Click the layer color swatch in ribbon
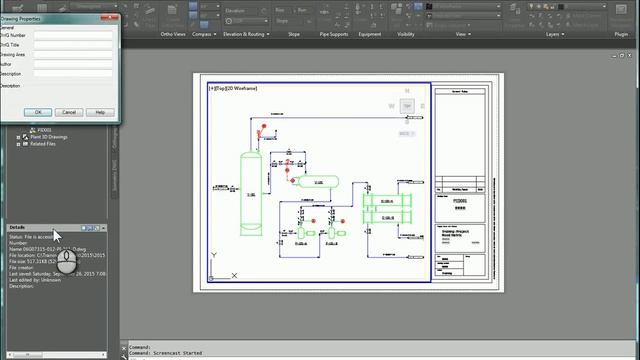640x360 pixels. pyautogui.click(x=561, y=7)
